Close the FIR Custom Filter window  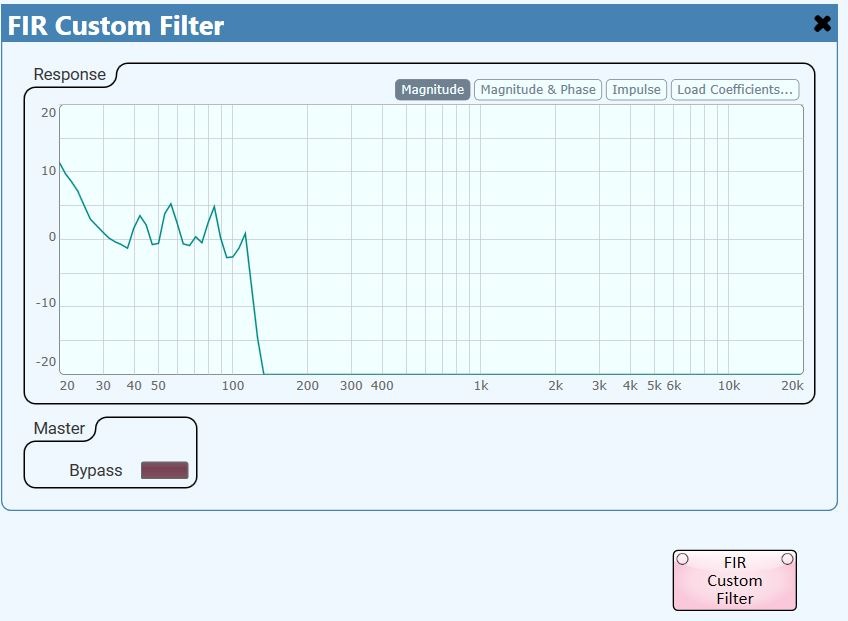tap(822, 23)
